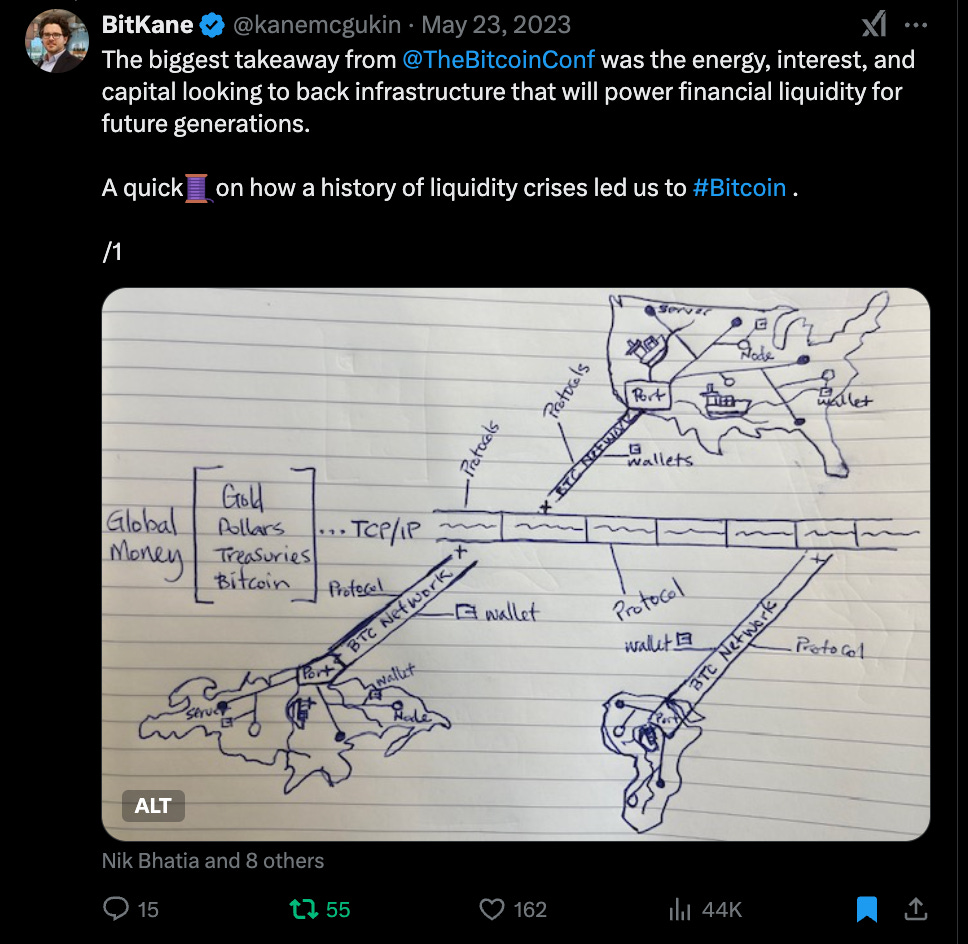The height and width of the screenshot is (944, 968).
Task: Open the view analytics bar chart icon
Action: (680, 909)
